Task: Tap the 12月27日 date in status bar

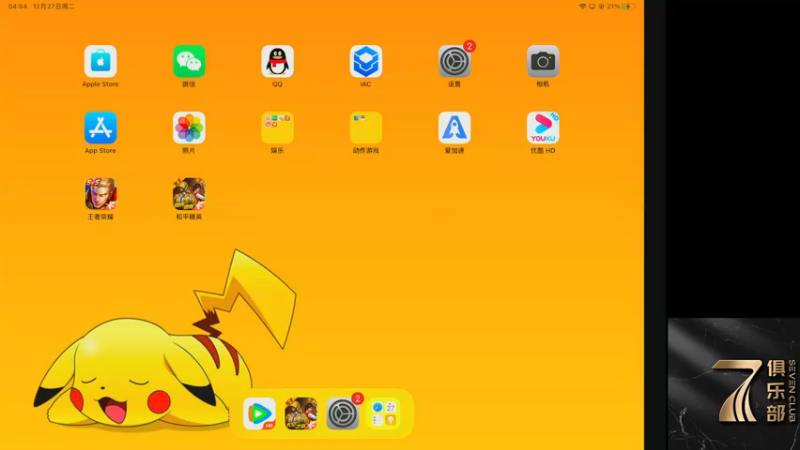Action: 54,7
